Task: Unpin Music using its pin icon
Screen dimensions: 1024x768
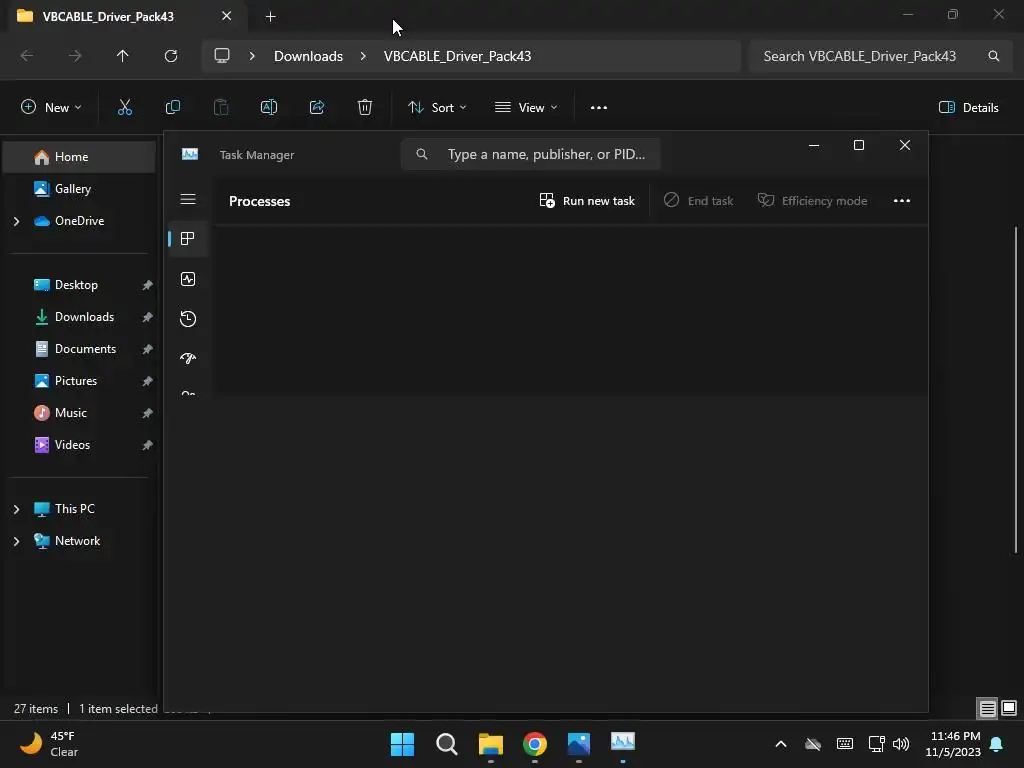Action: 148,413
